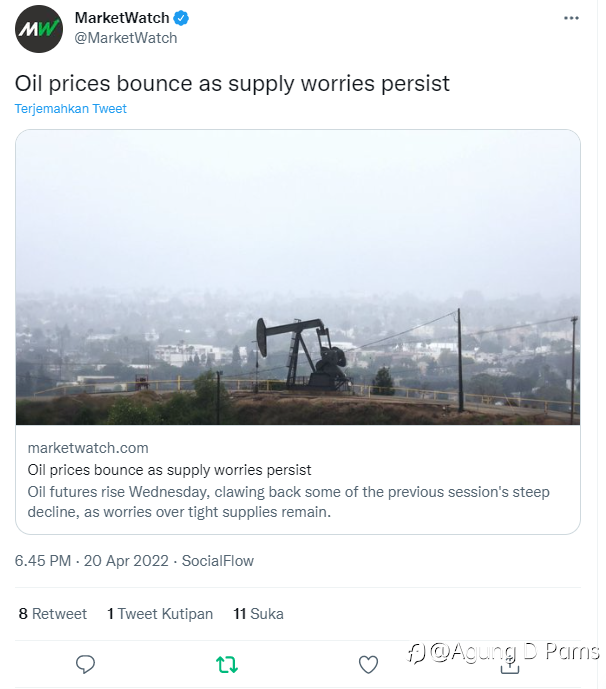Like the tweet with the heart icon
Image resolution: width=606 pixels, height=689 pixels.
pos(368,664)
